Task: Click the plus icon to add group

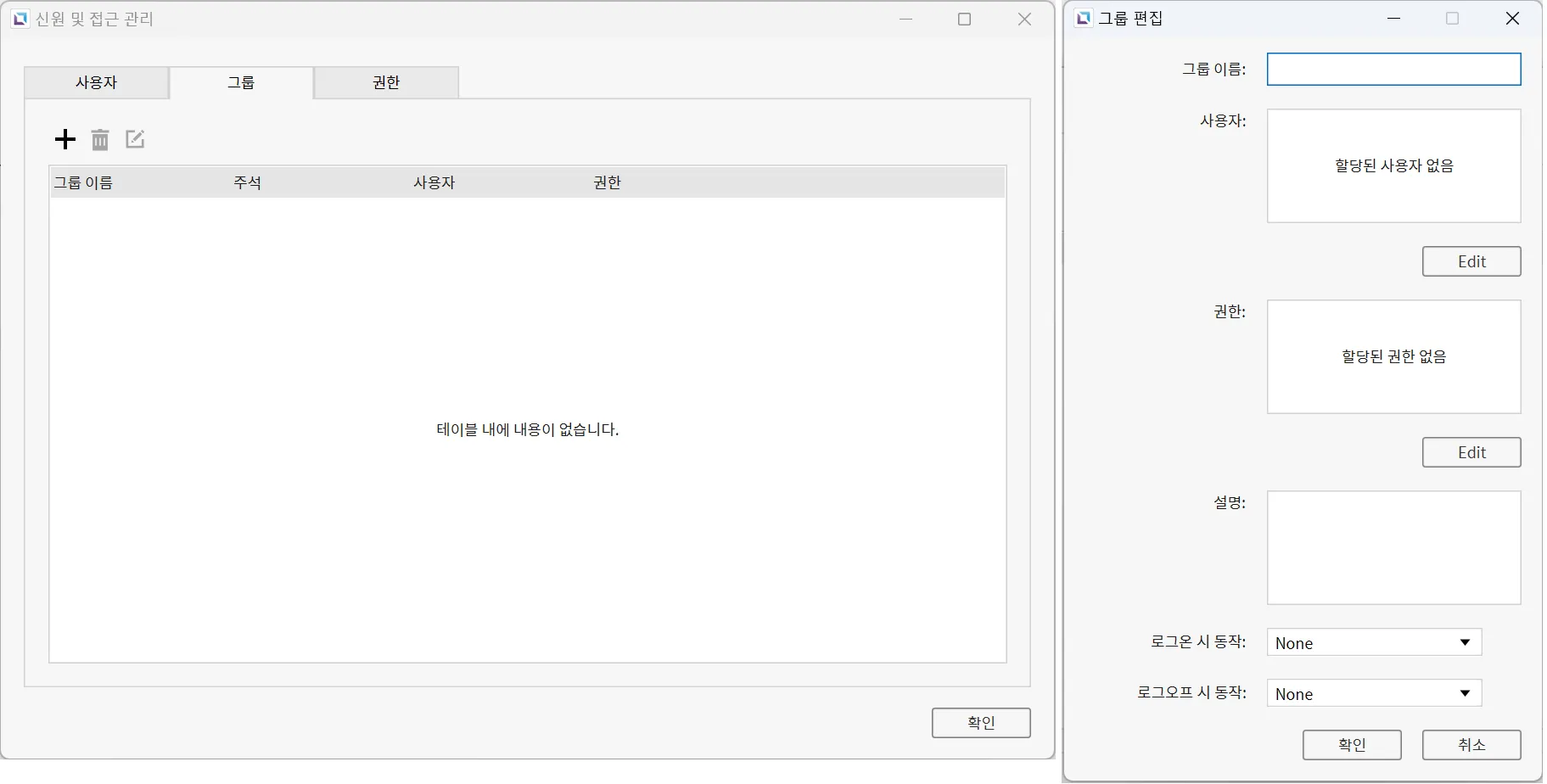Action: (65, 140)
